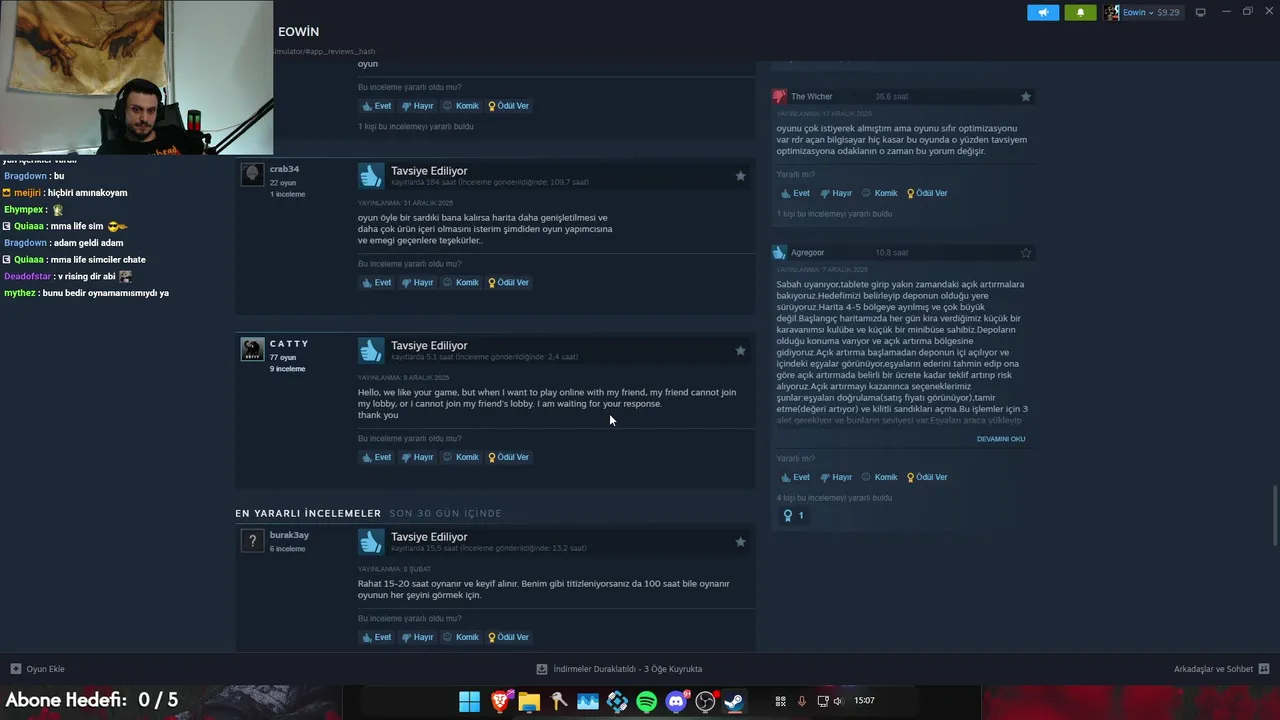Open Agregoor's thumbs-up review icon
Image resolution: width=1280 pixels, height=720 pixels.
(780, 252)
